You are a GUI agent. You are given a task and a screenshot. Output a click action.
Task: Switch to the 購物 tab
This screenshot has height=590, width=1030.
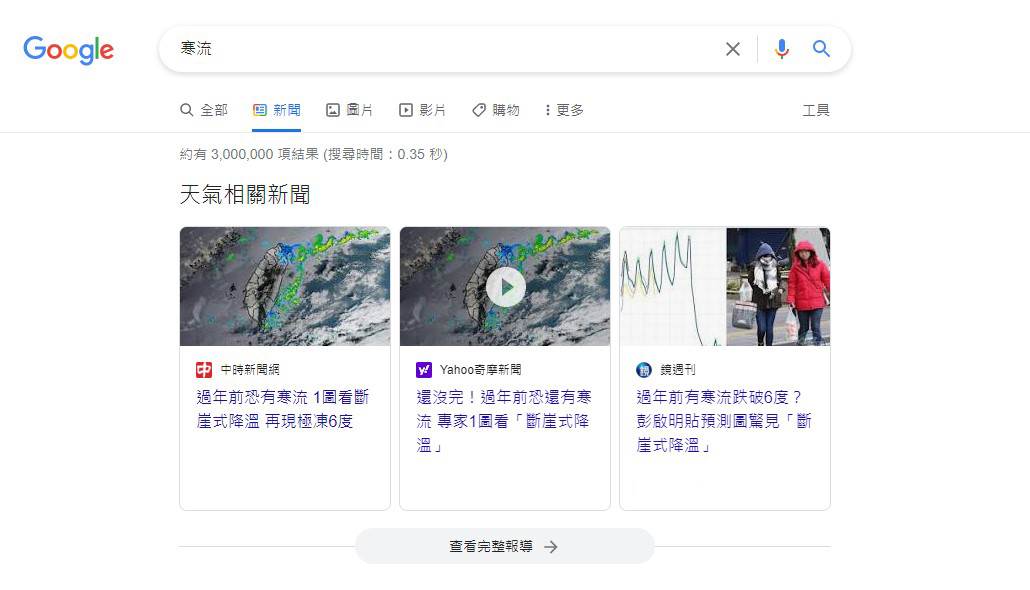[x=496, y=110]
